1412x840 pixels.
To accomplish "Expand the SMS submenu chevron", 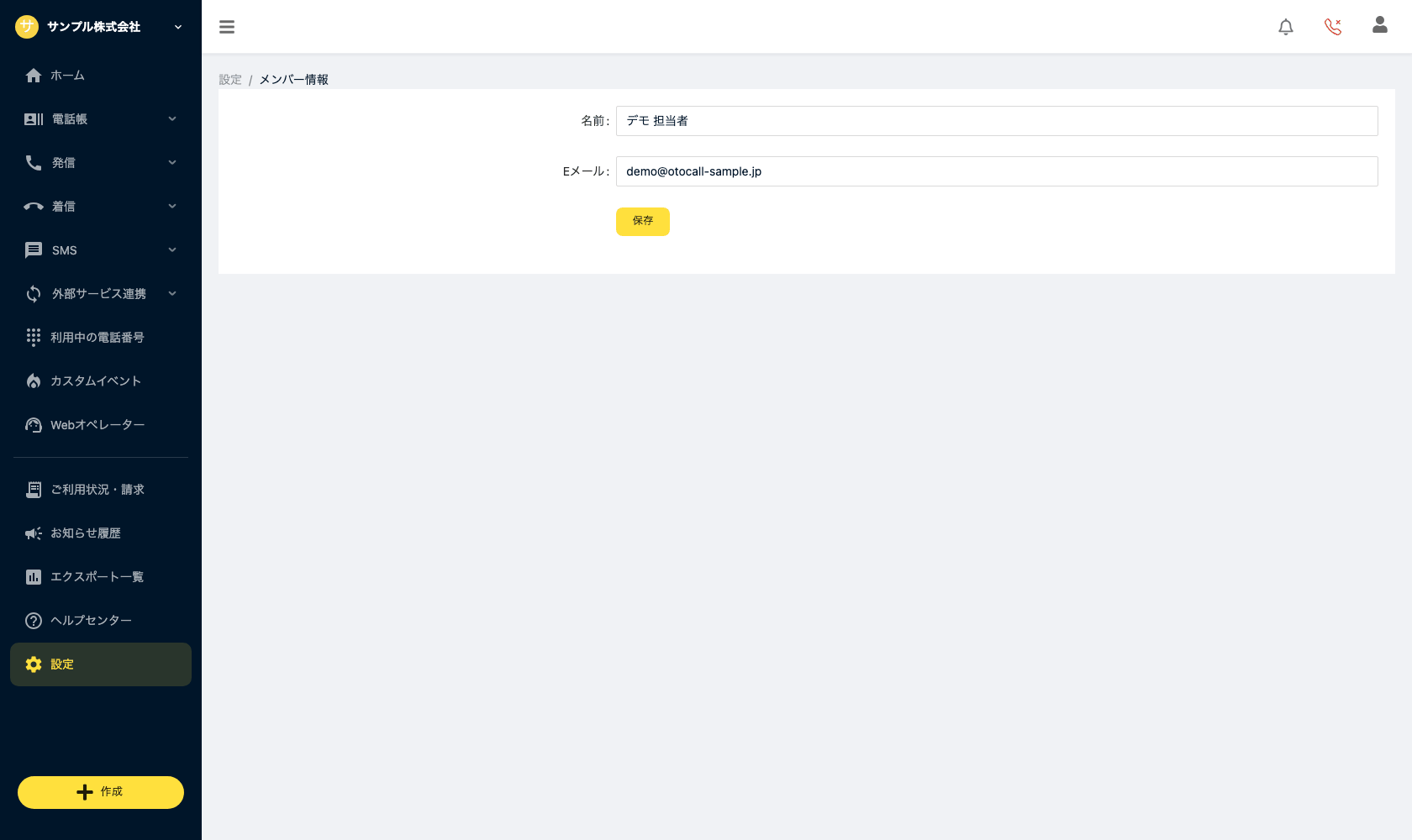I will [172, 250].
